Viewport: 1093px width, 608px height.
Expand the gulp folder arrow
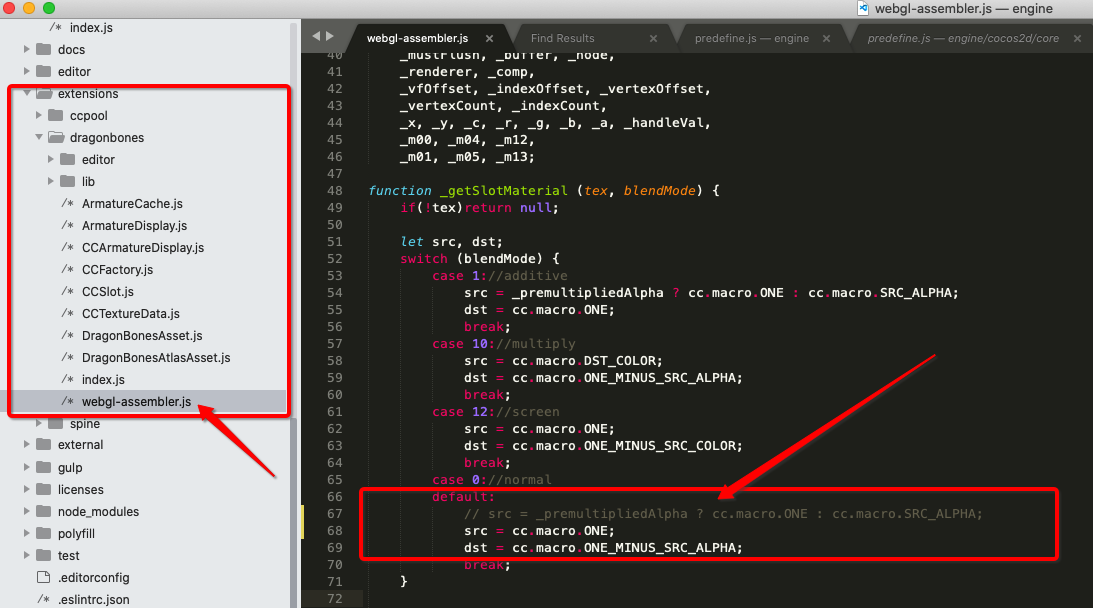26,468
